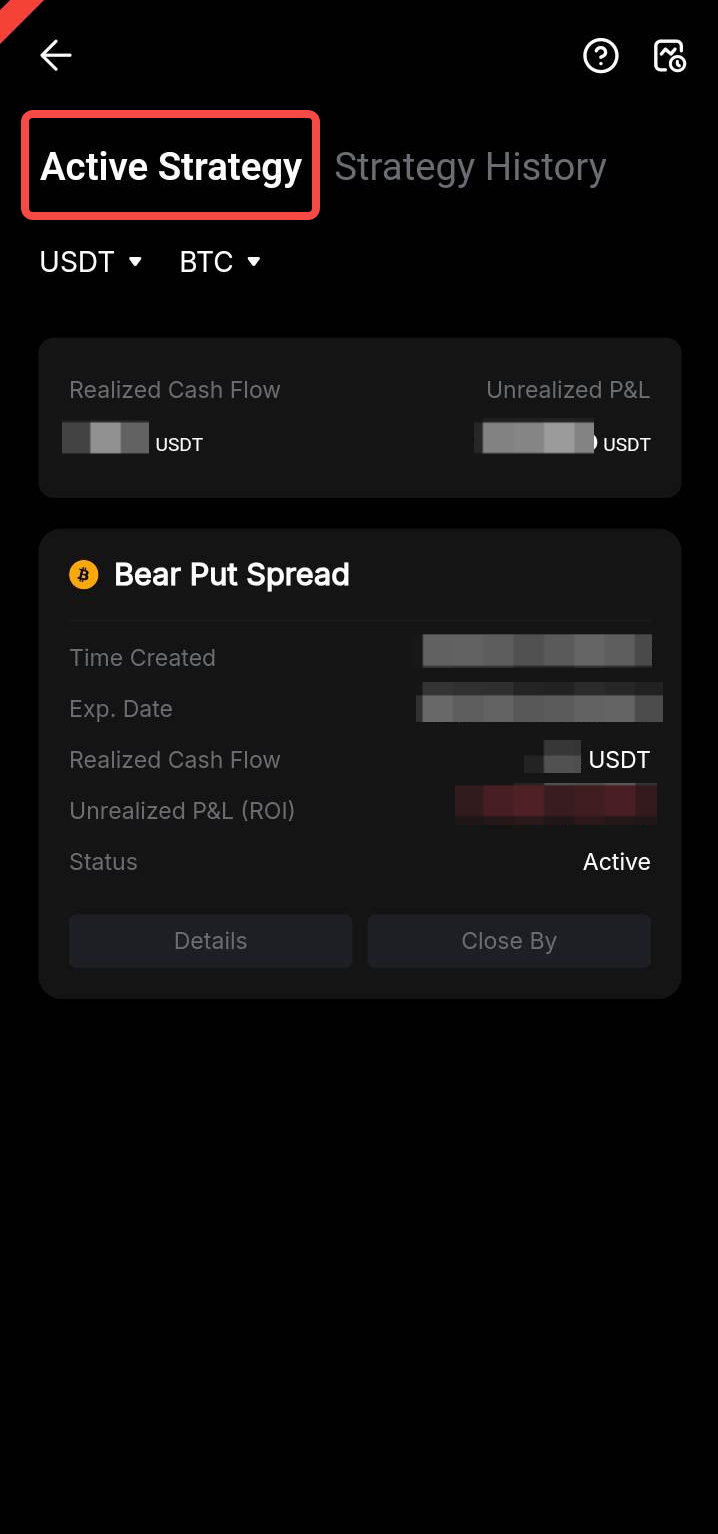The width and height of the screenshot is (718, 1534).
Task: Tap Unrealized P&L in the top summary card
Action: pos(568,390)
